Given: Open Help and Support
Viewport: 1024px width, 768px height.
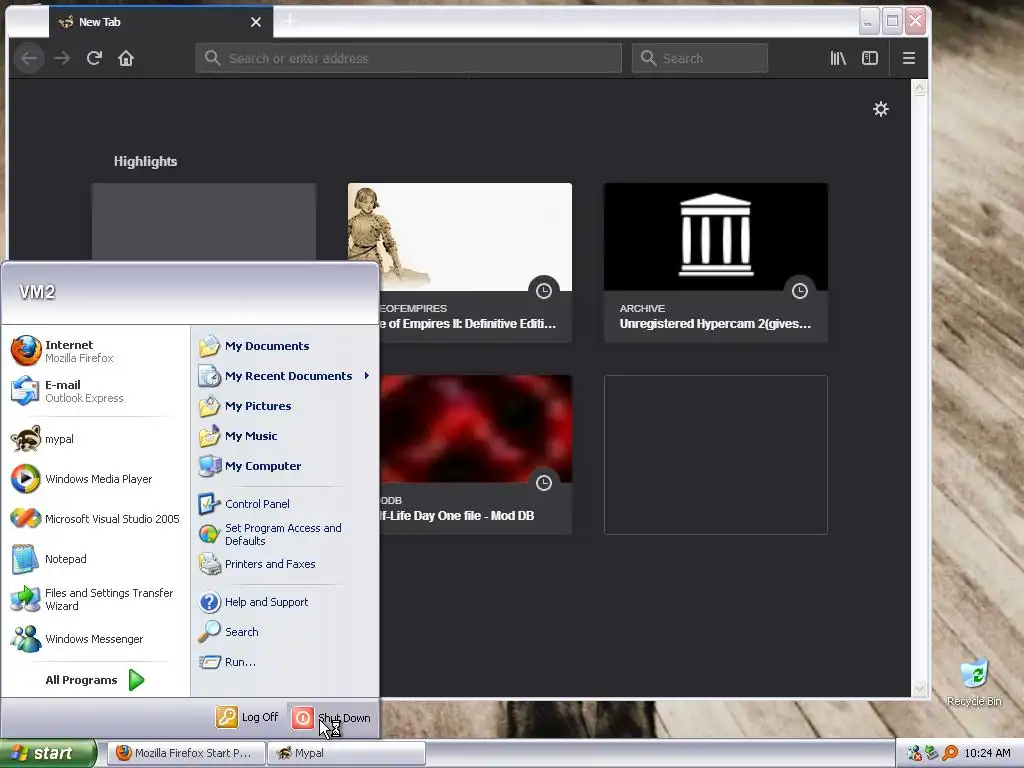Looking at the screenshot, I should pyautogui.click(x=284, y=602).
